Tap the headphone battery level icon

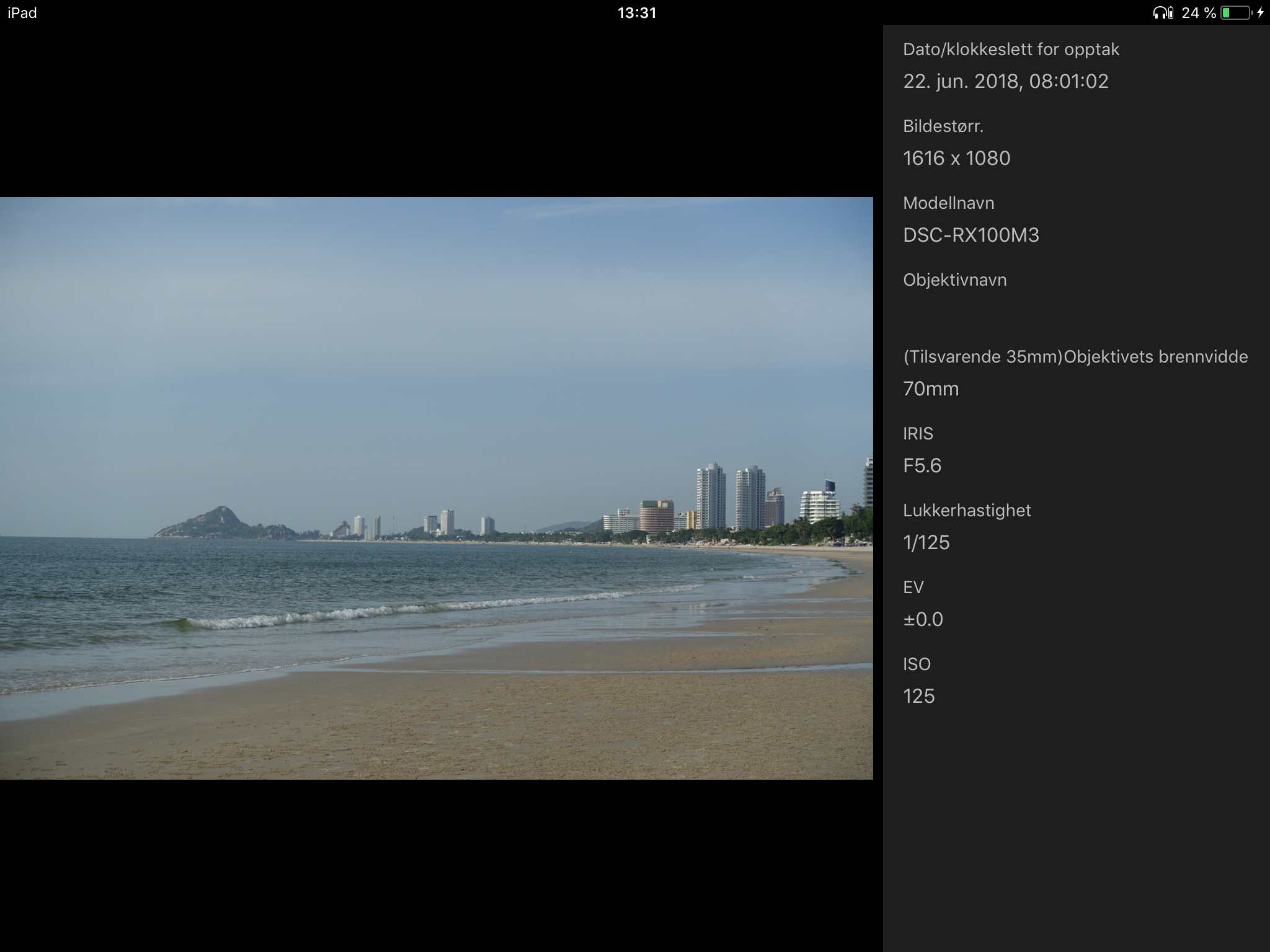(x=1170, y=13)
